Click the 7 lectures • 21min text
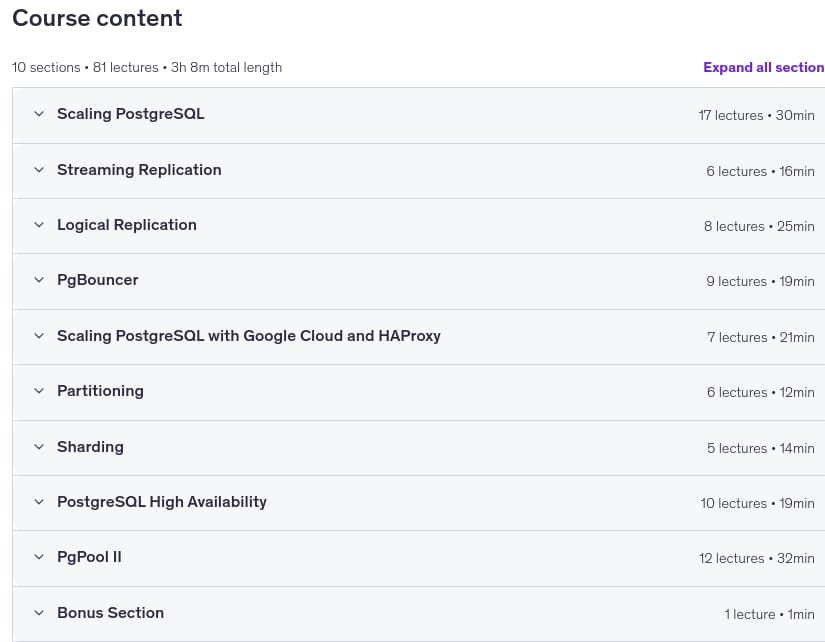 pyautogui.click(x=761, y=337)
